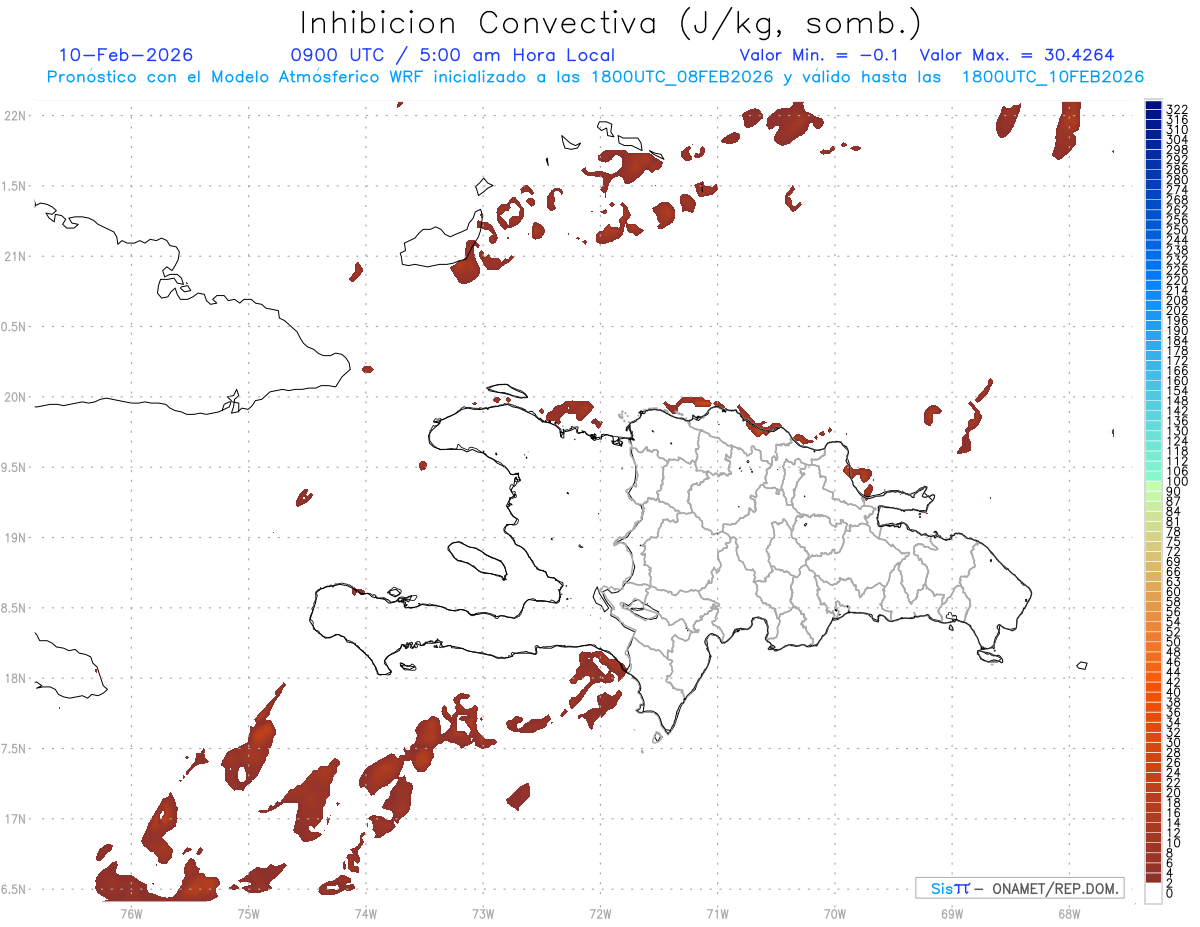Click the 1800UTC_10FEB2026 valid-until time text

tap(1053, 77)
